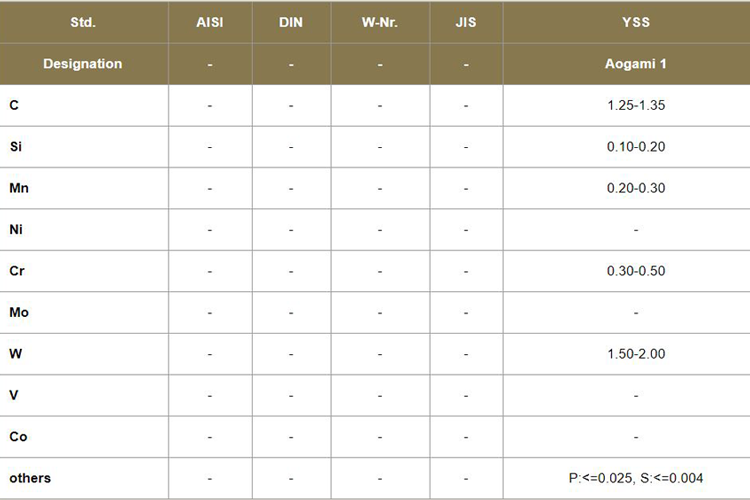This screenshot has width=750, height=500.
Task: Select the manganese value 0.20-0.30
Action: pyautogui.click(x=636, y=188)
